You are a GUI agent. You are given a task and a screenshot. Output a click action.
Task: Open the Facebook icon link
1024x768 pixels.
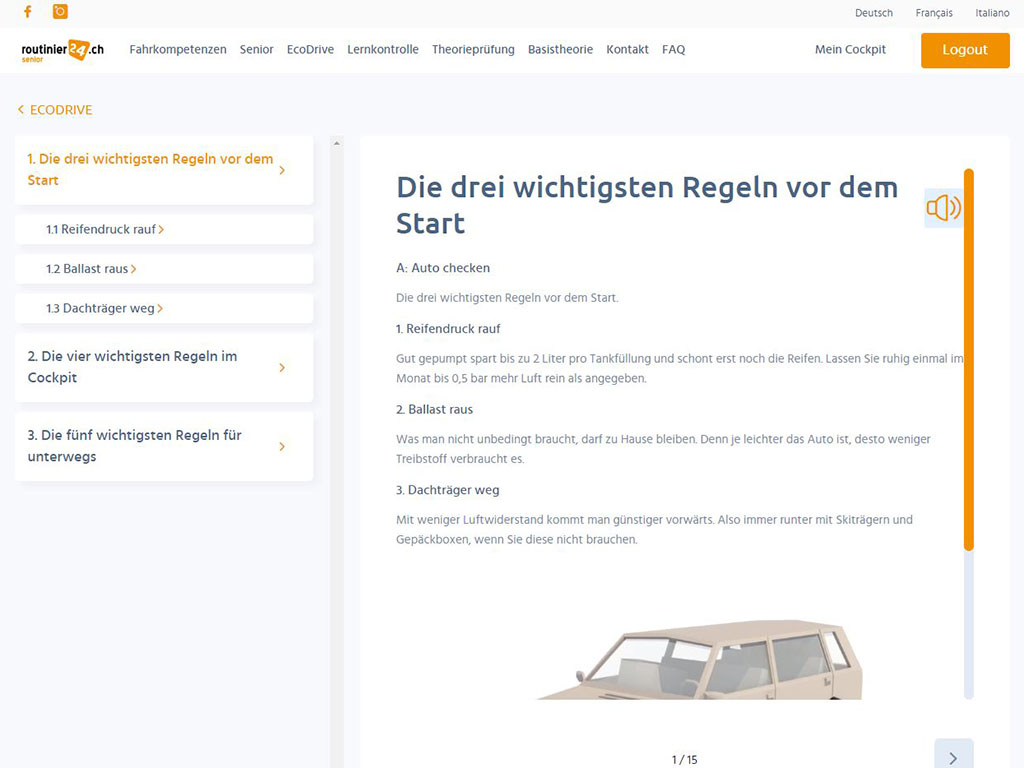27,12
